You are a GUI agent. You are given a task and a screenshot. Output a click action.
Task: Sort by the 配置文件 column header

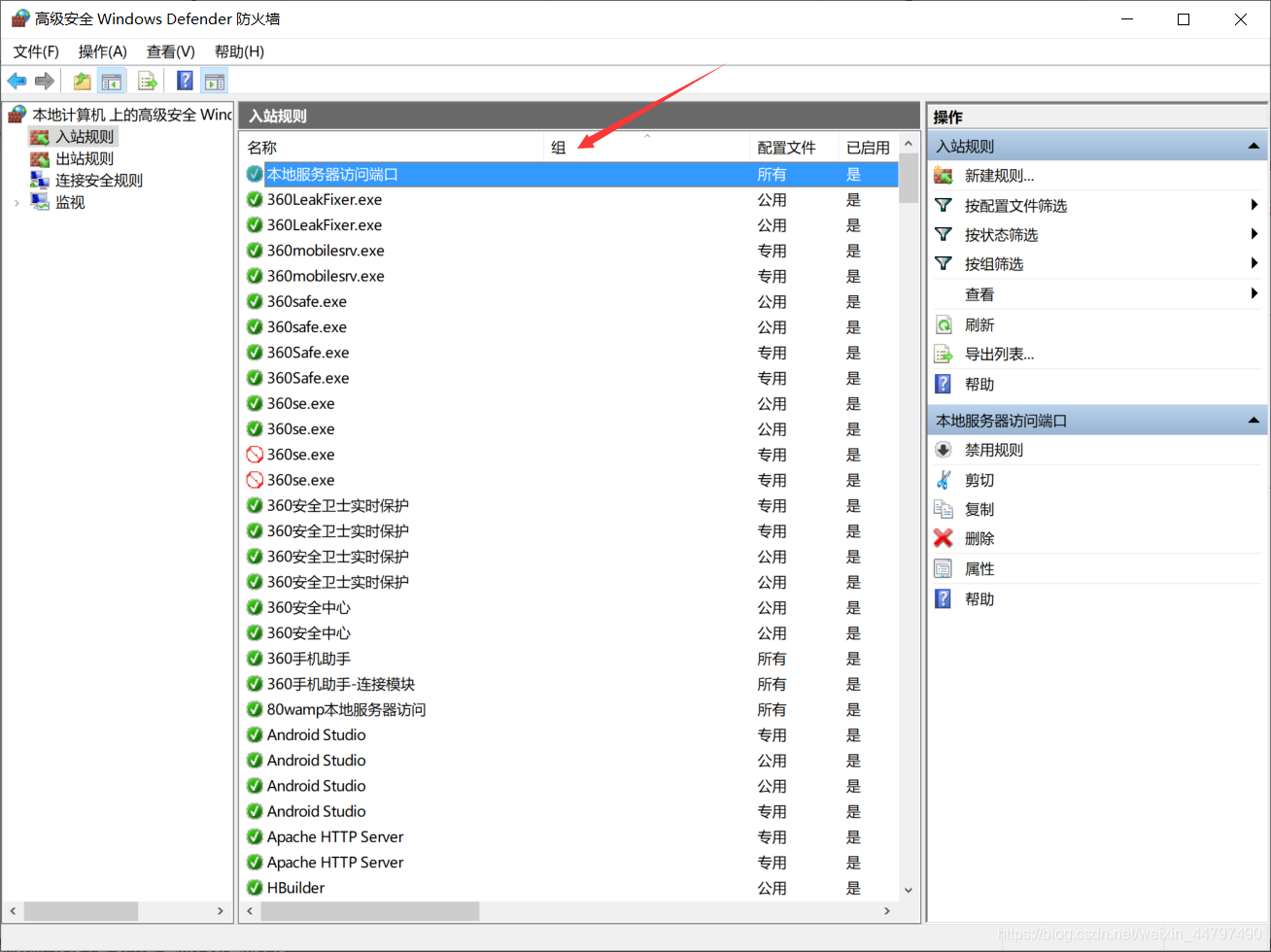795,148
